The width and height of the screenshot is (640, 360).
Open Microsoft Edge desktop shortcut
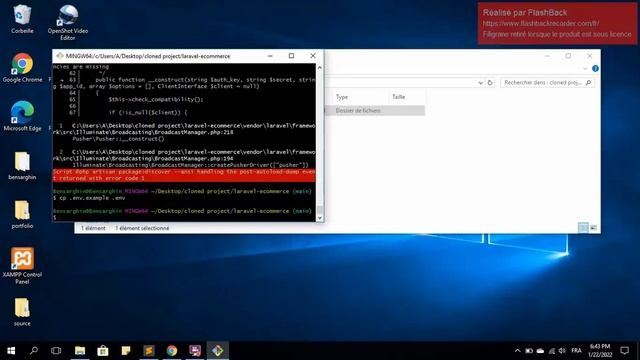tap(22, 116)
